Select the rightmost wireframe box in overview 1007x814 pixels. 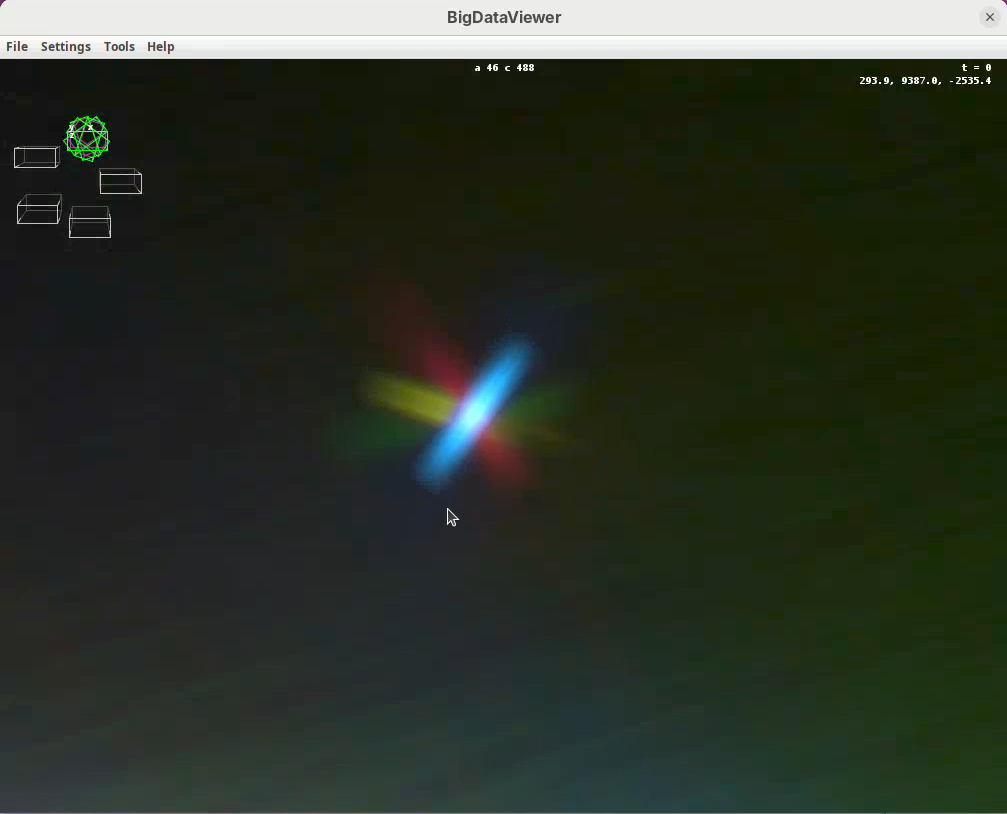[x=121, y=181]
